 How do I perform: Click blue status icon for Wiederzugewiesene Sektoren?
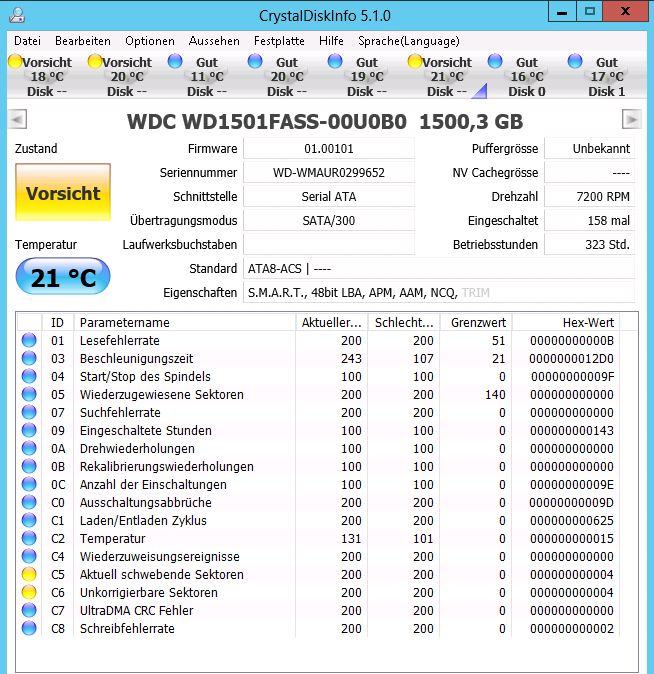(29, 394)
